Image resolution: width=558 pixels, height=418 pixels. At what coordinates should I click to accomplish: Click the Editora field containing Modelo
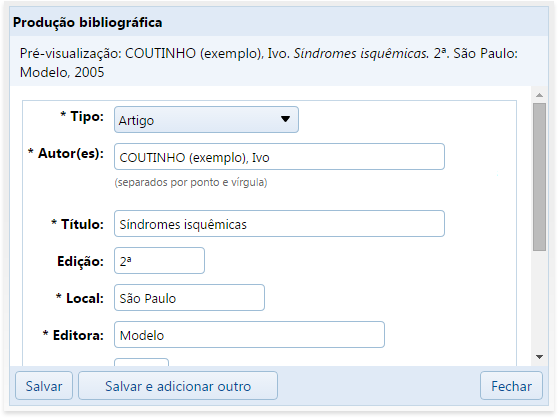[249, 335]
